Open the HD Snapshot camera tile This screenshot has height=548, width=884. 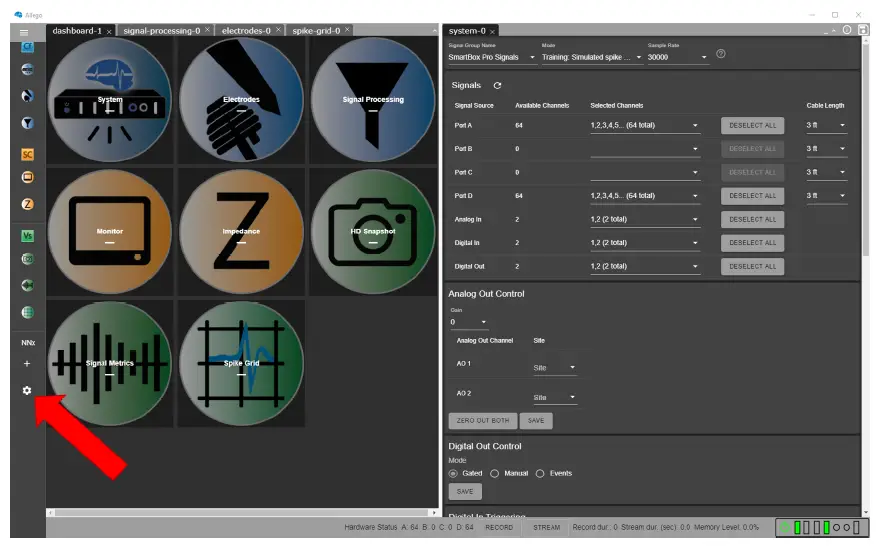point(373,232)
